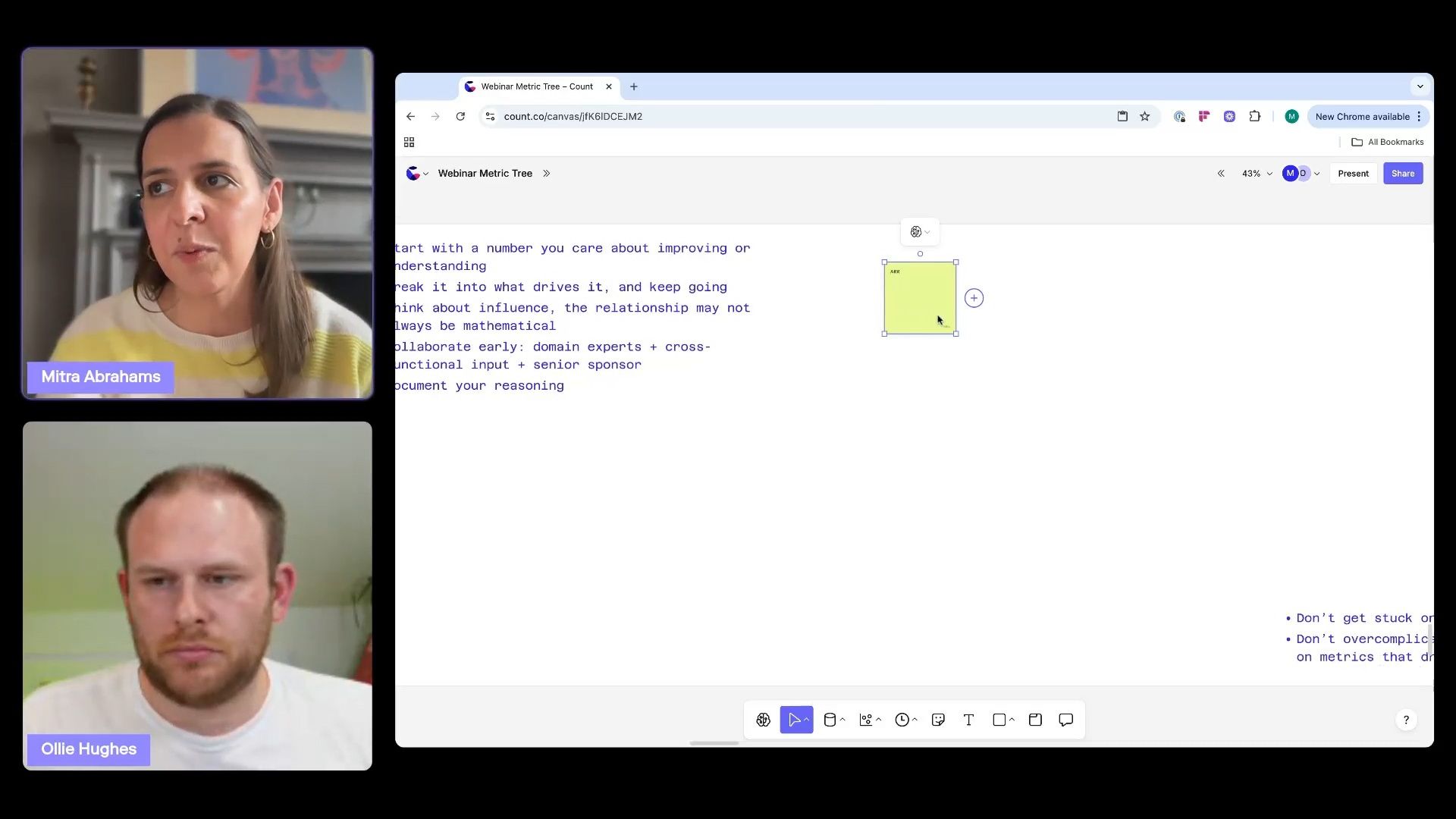Bookmark this page with the star icon

tap(1144, 116)
